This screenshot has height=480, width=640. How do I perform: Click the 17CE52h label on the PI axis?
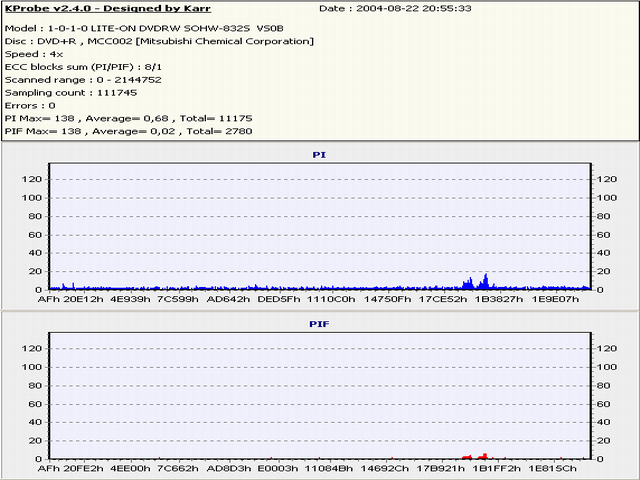coord(443,299)
